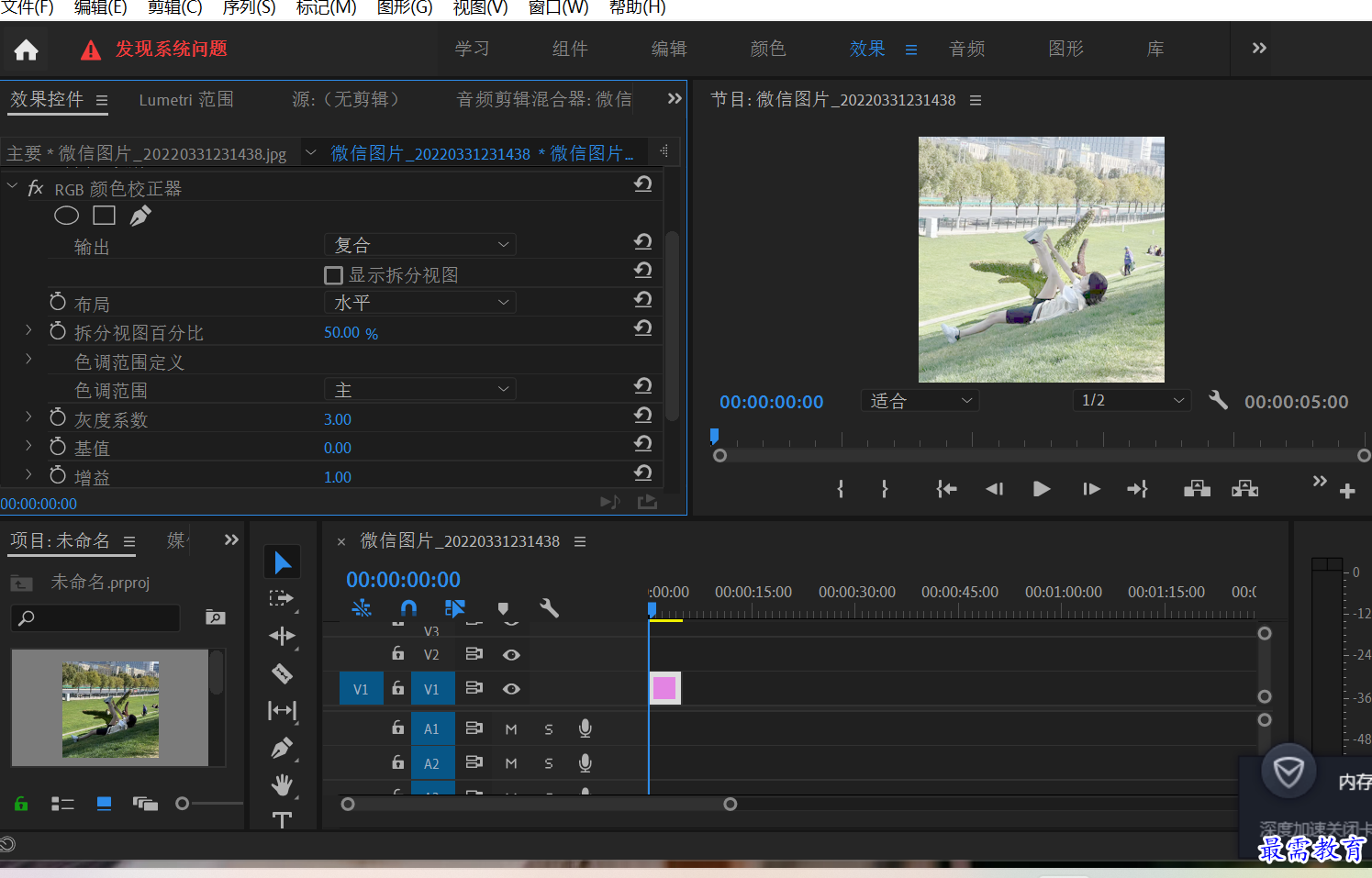Open the 序列(S) menu
This screenshot has width=1372, height=878.
coord(249,8)
